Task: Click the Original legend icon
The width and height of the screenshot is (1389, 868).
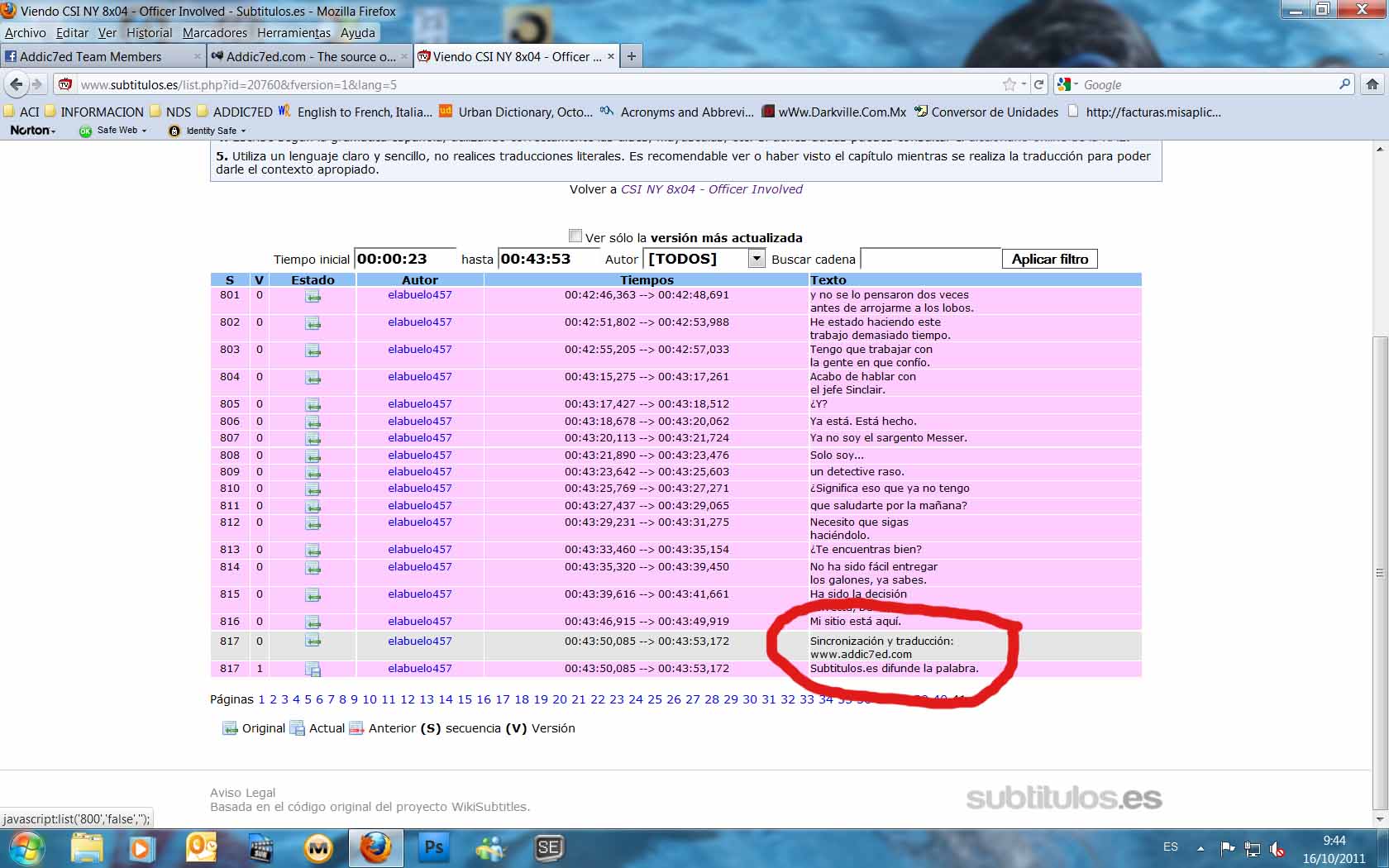Action: coord(230,728)
